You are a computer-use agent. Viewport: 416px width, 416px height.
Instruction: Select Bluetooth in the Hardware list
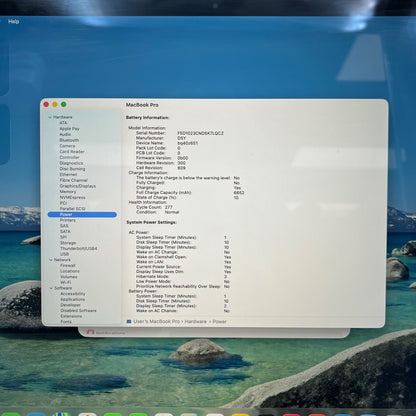pyautogui.click(x=69, y=140)
